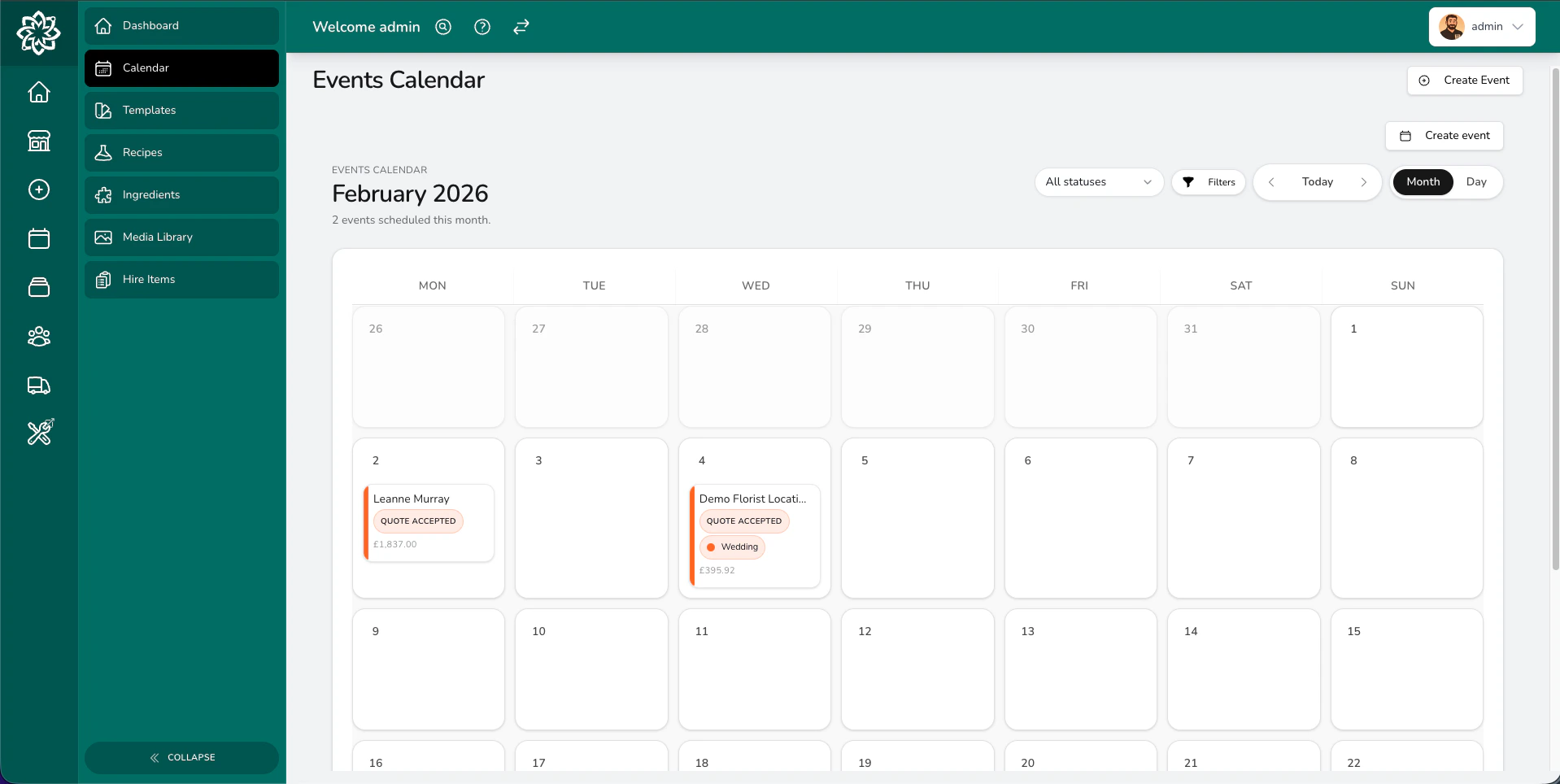Click the plus circle icon in the sidebar
The width and height of the screenshot is (1560, 784).
(38, 189)
